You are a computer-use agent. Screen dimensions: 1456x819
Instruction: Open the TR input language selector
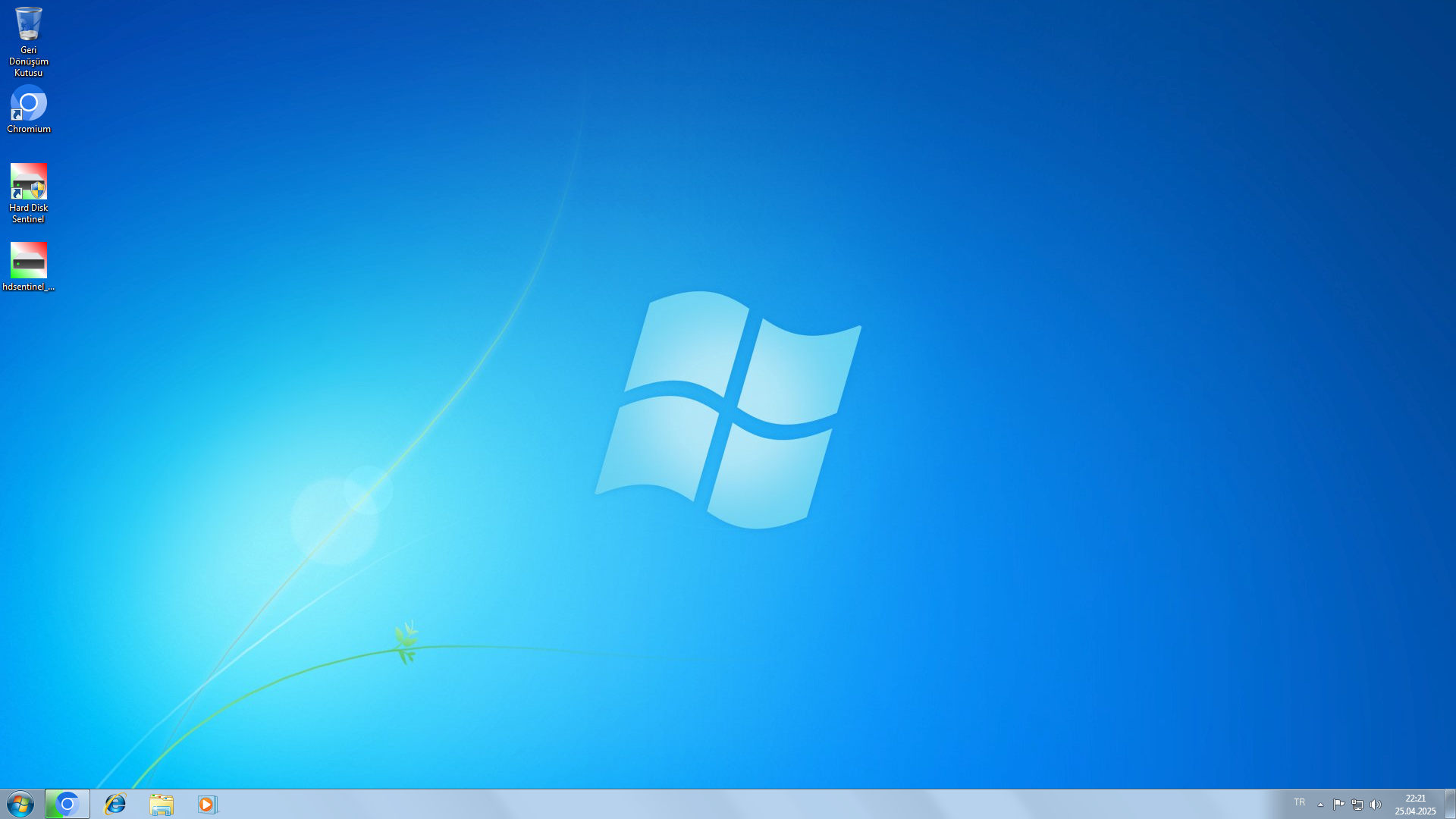[1299, 802]
